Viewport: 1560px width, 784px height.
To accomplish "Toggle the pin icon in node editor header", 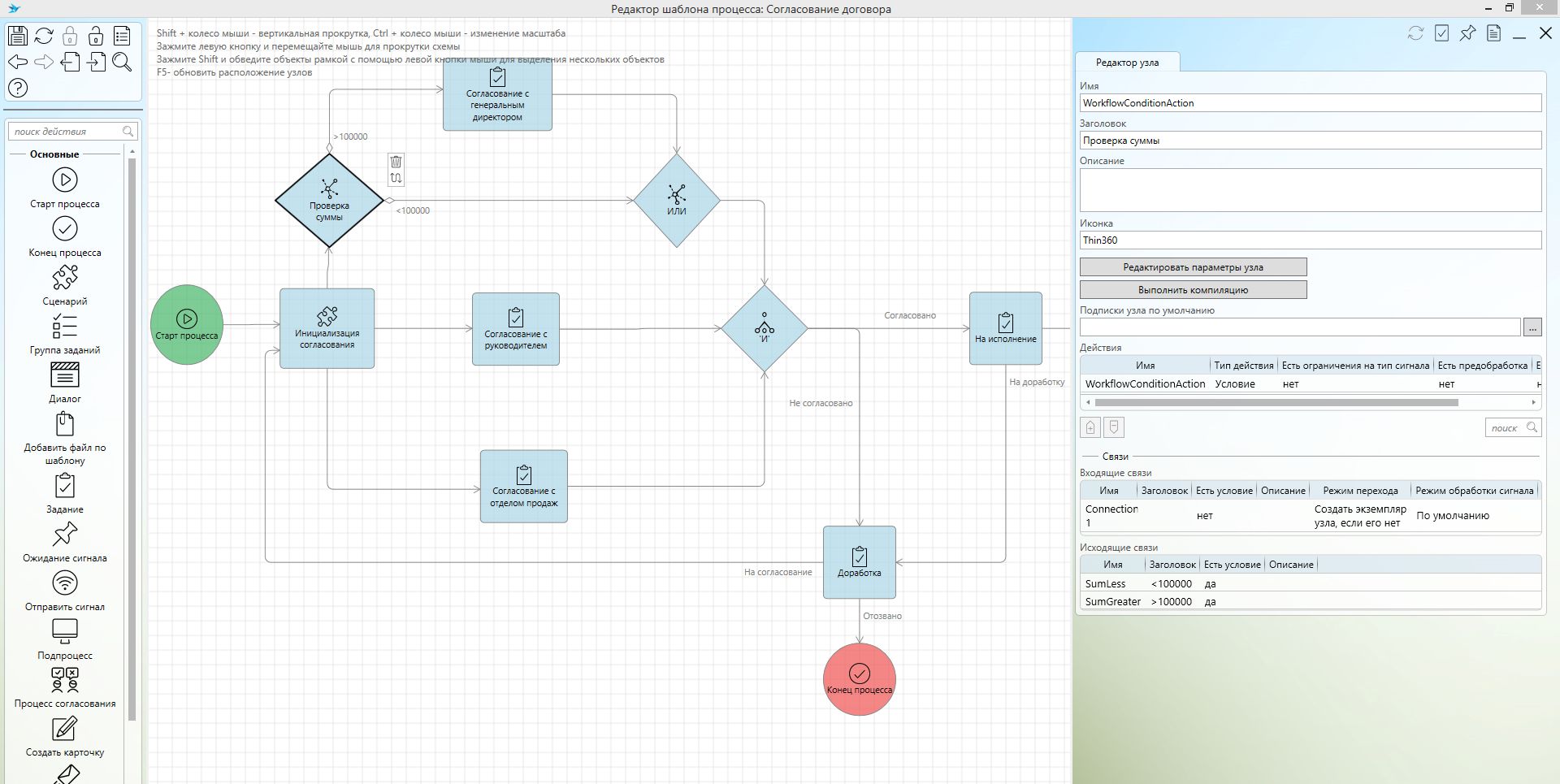I will coord(1467,33).
